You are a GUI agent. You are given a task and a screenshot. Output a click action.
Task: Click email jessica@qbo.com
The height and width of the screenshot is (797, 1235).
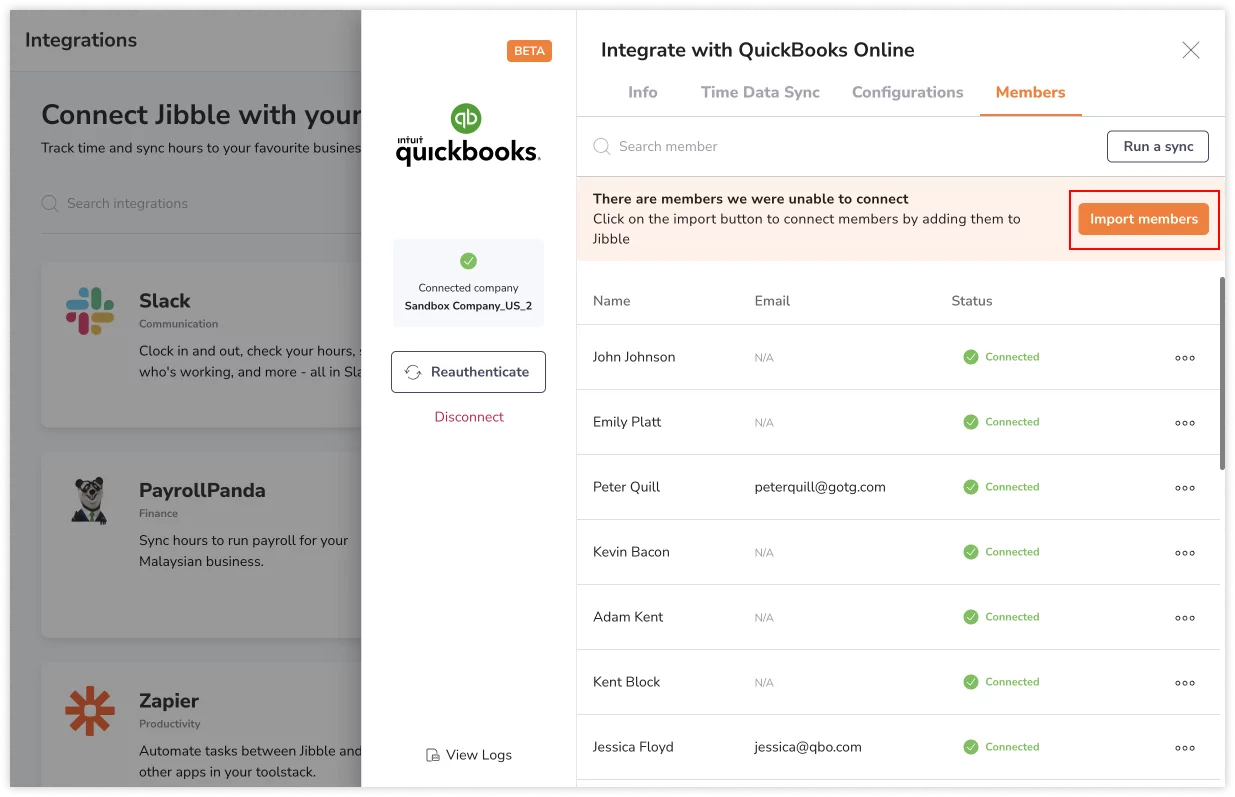(808, 747)
